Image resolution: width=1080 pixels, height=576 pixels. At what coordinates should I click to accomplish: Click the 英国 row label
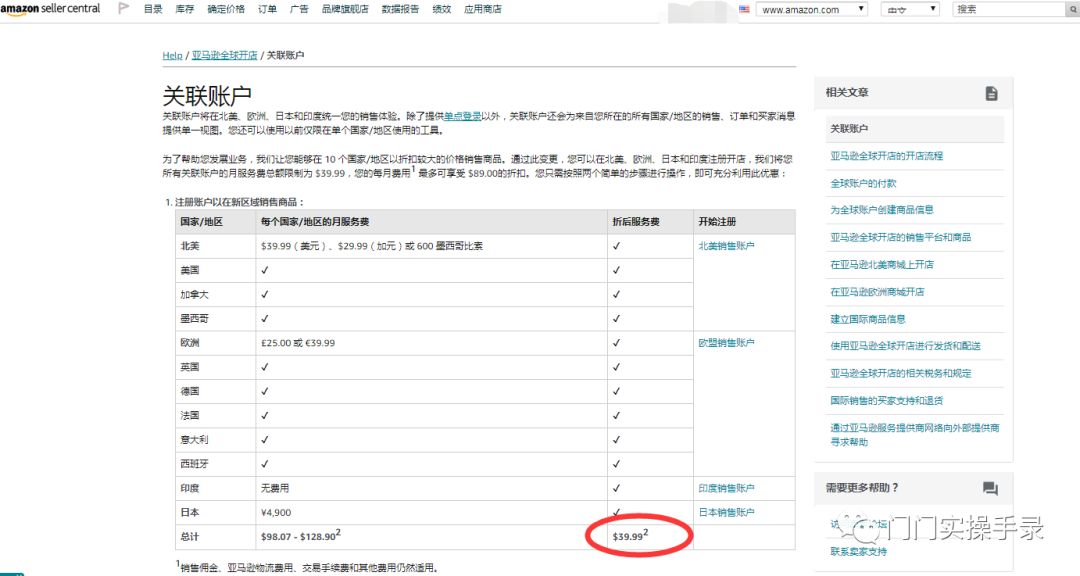tap(189, 367)
